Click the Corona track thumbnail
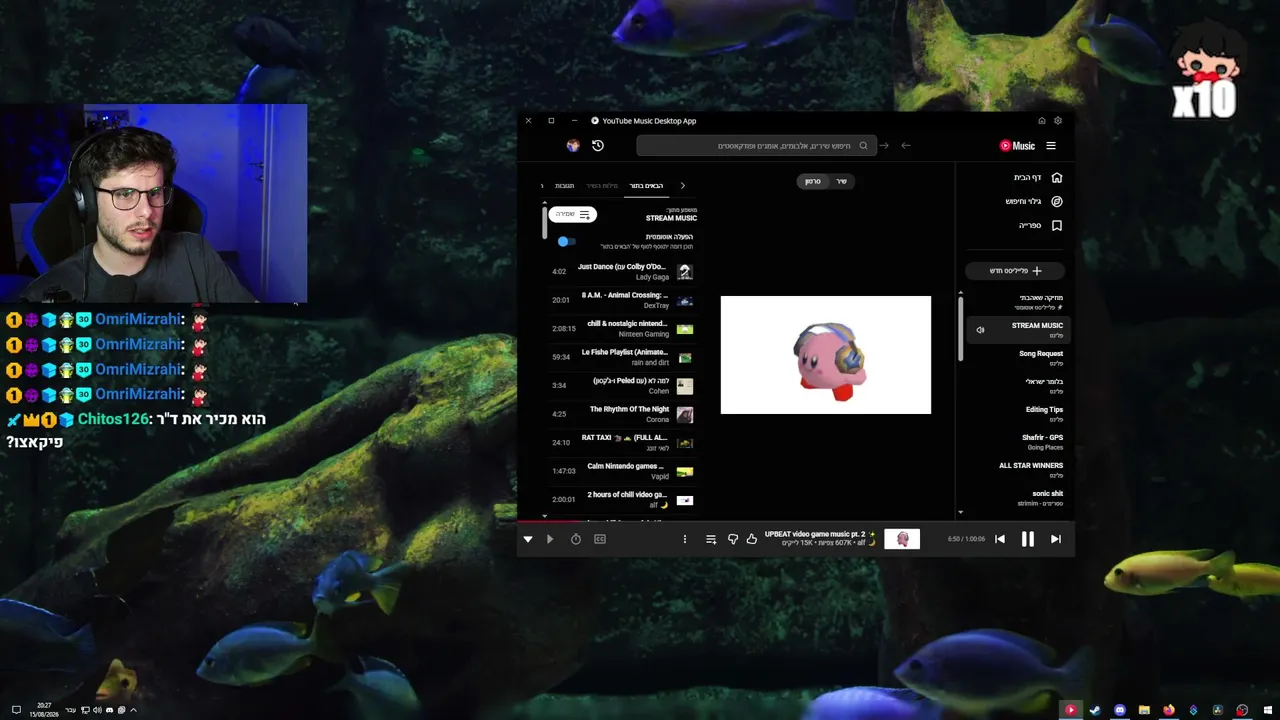 pyautogui.click(x=685, y=414)
